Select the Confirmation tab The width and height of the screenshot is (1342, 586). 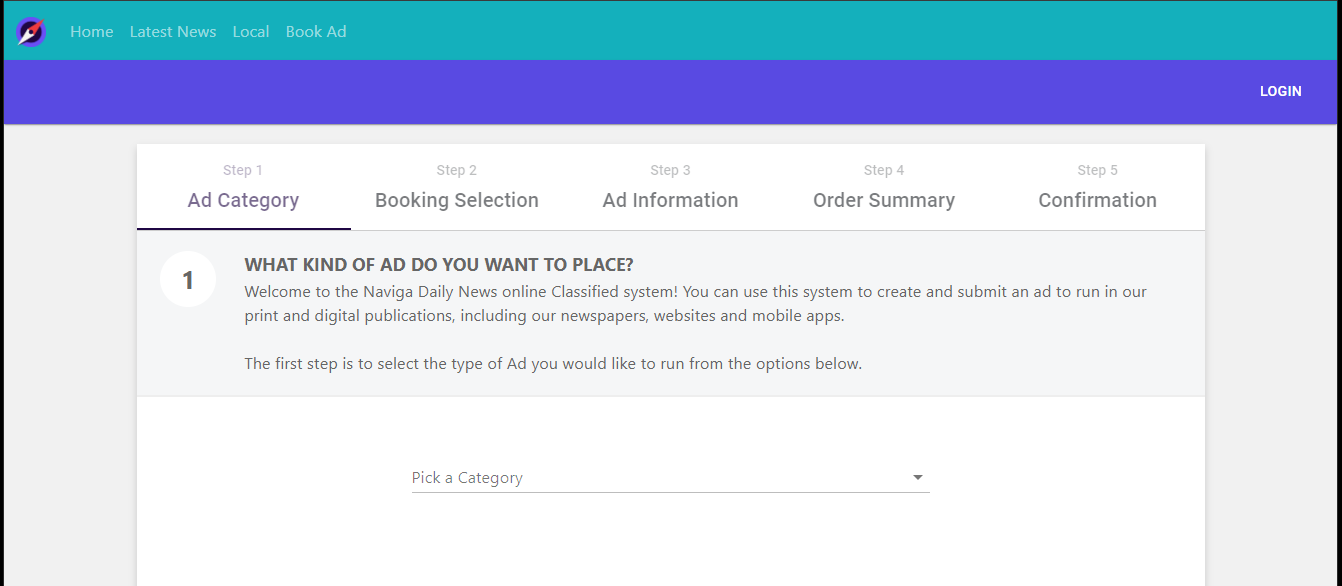pyautogui.click(x=1097, y=200)
